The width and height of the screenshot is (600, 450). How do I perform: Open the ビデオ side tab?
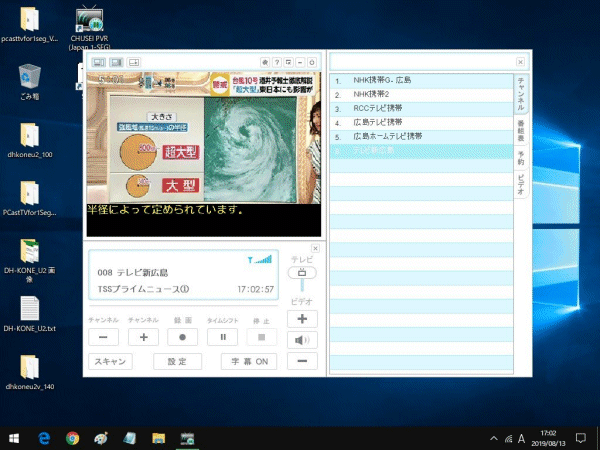click(521, 184)
